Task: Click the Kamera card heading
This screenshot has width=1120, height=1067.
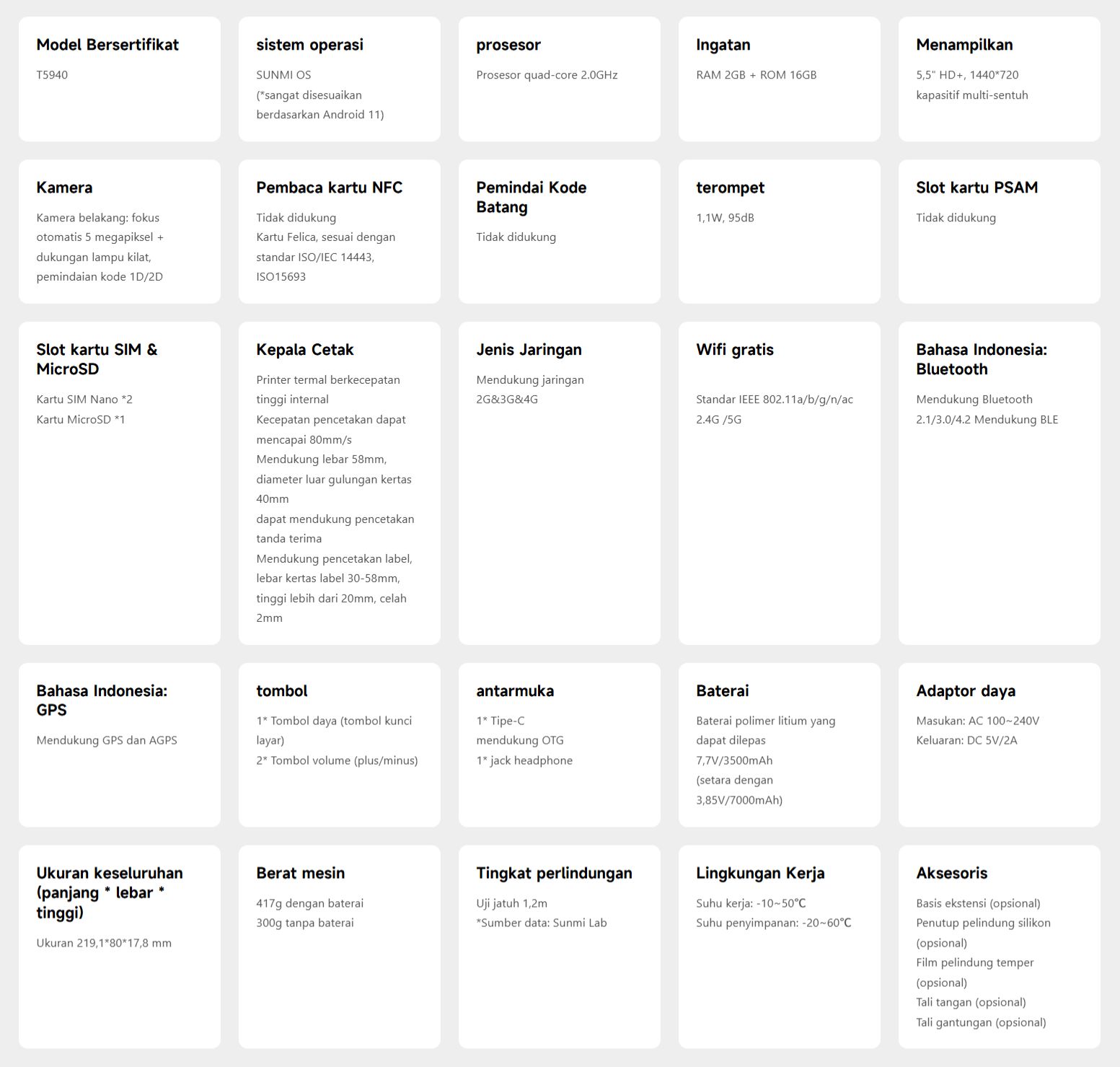Action: [64, 188]
